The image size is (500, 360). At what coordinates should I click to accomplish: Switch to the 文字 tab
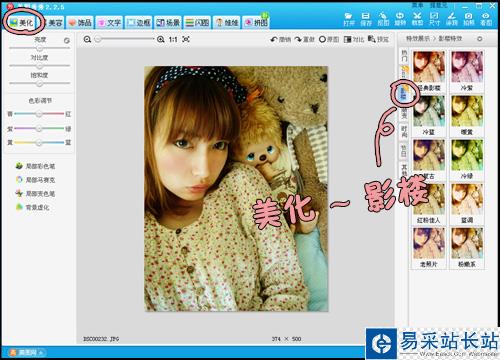coord(109,22)
